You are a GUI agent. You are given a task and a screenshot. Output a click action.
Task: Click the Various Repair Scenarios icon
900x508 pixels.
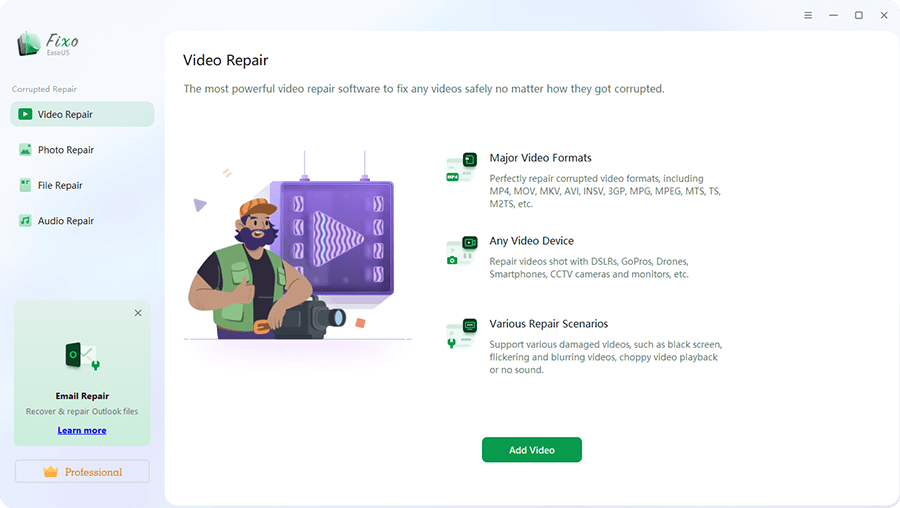tap(461, 334)
